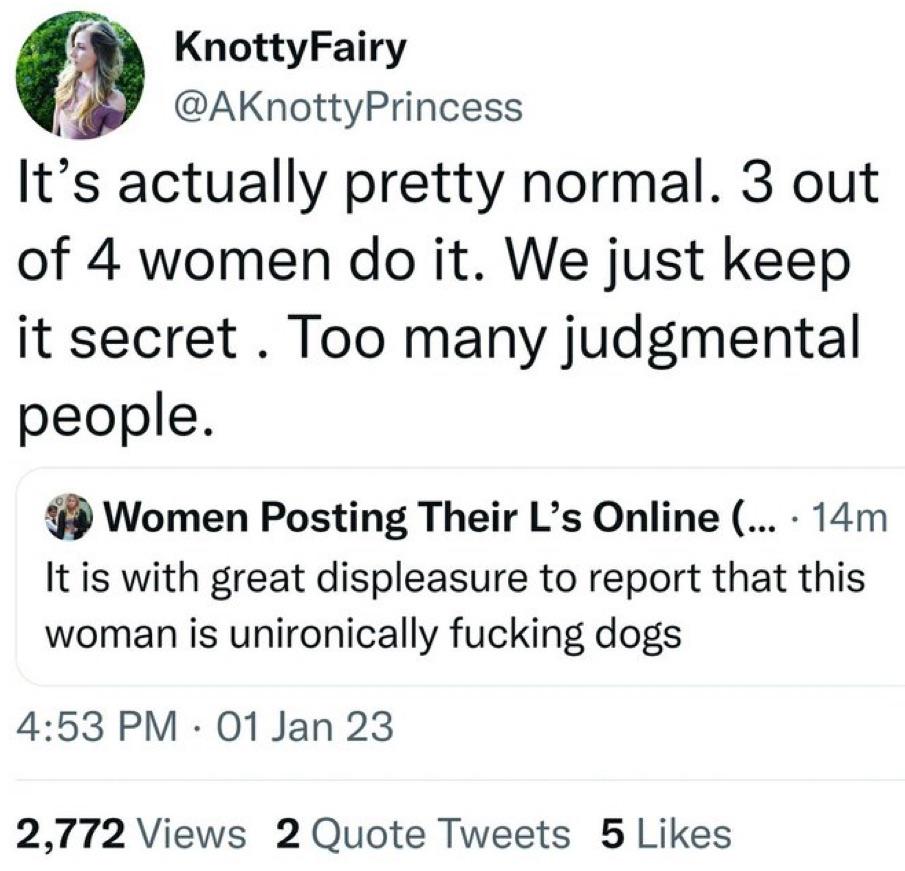Expand the truncated "(..." quoted author name
Viewport: 905px width, 871px height.
click(750, 517)
